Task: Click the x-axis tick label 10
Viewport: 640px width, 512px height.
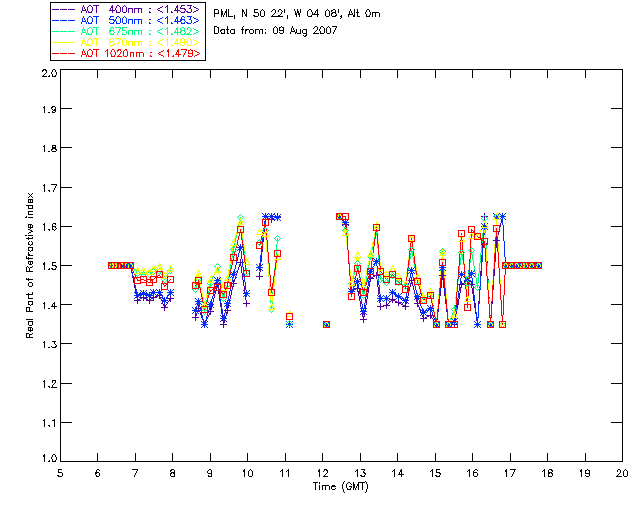Action: coord(247,473)
